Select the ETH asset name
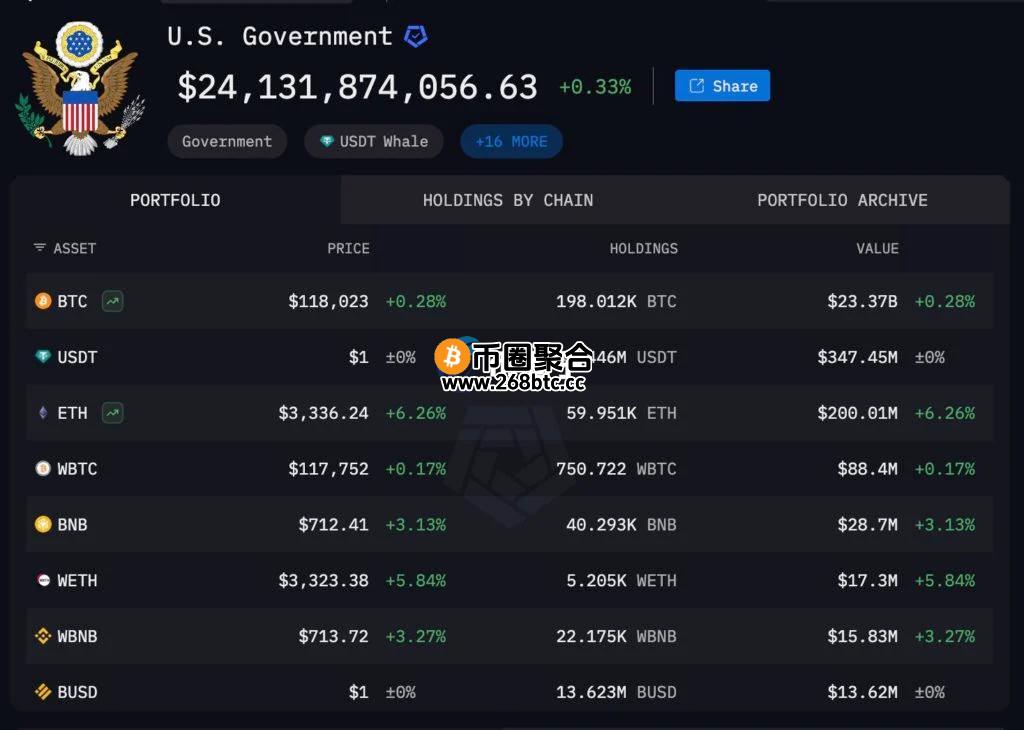 (x=72, y=413)
